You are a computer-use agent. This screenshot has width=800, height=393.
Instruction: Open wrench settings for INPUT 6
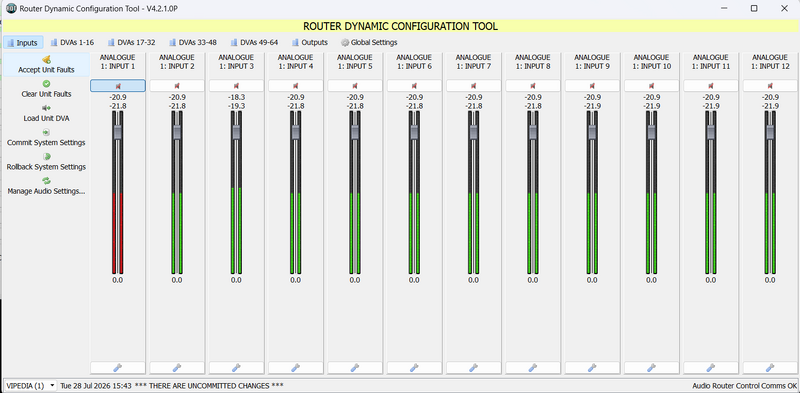(414, 367)
